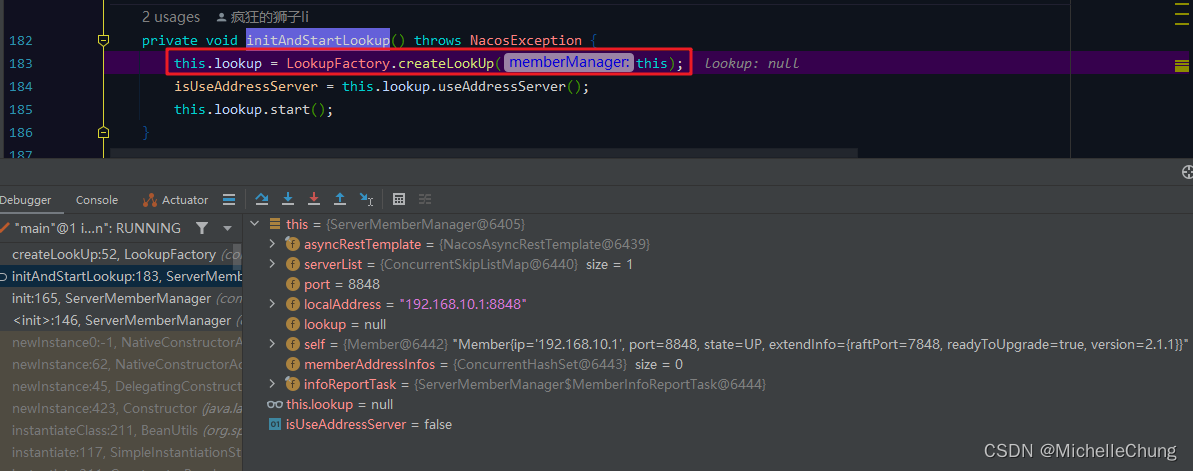Click the NacosException type in code
Screen dimensions: 1193x471
[526, 40]
